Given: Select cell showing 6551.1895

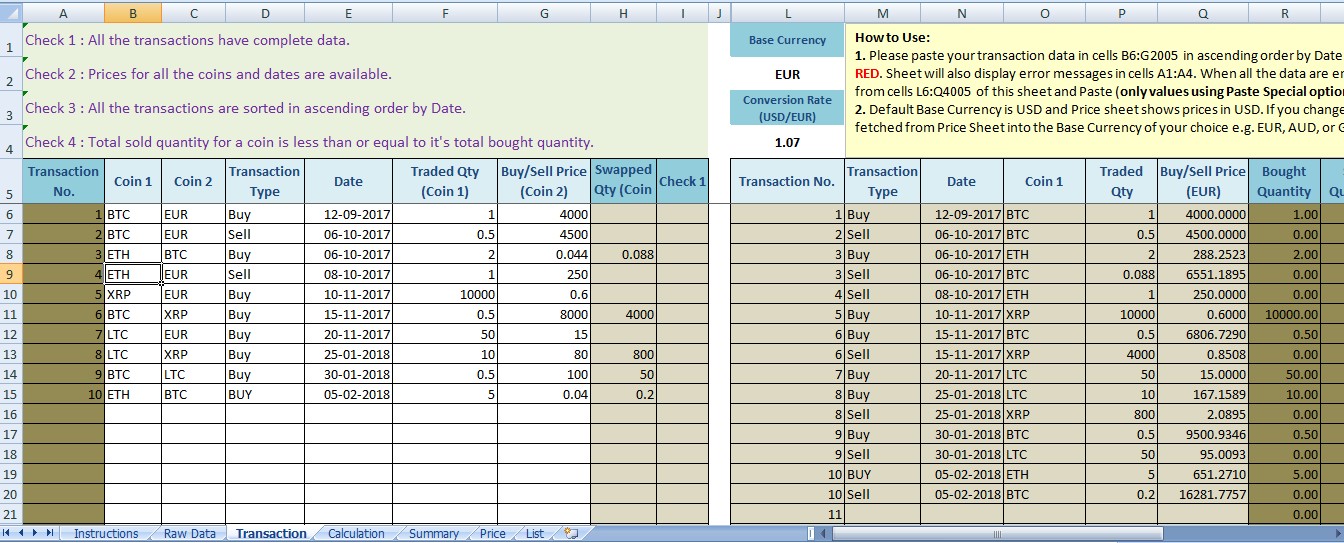Looking at the screenshot, I should tap(1202, 274).
